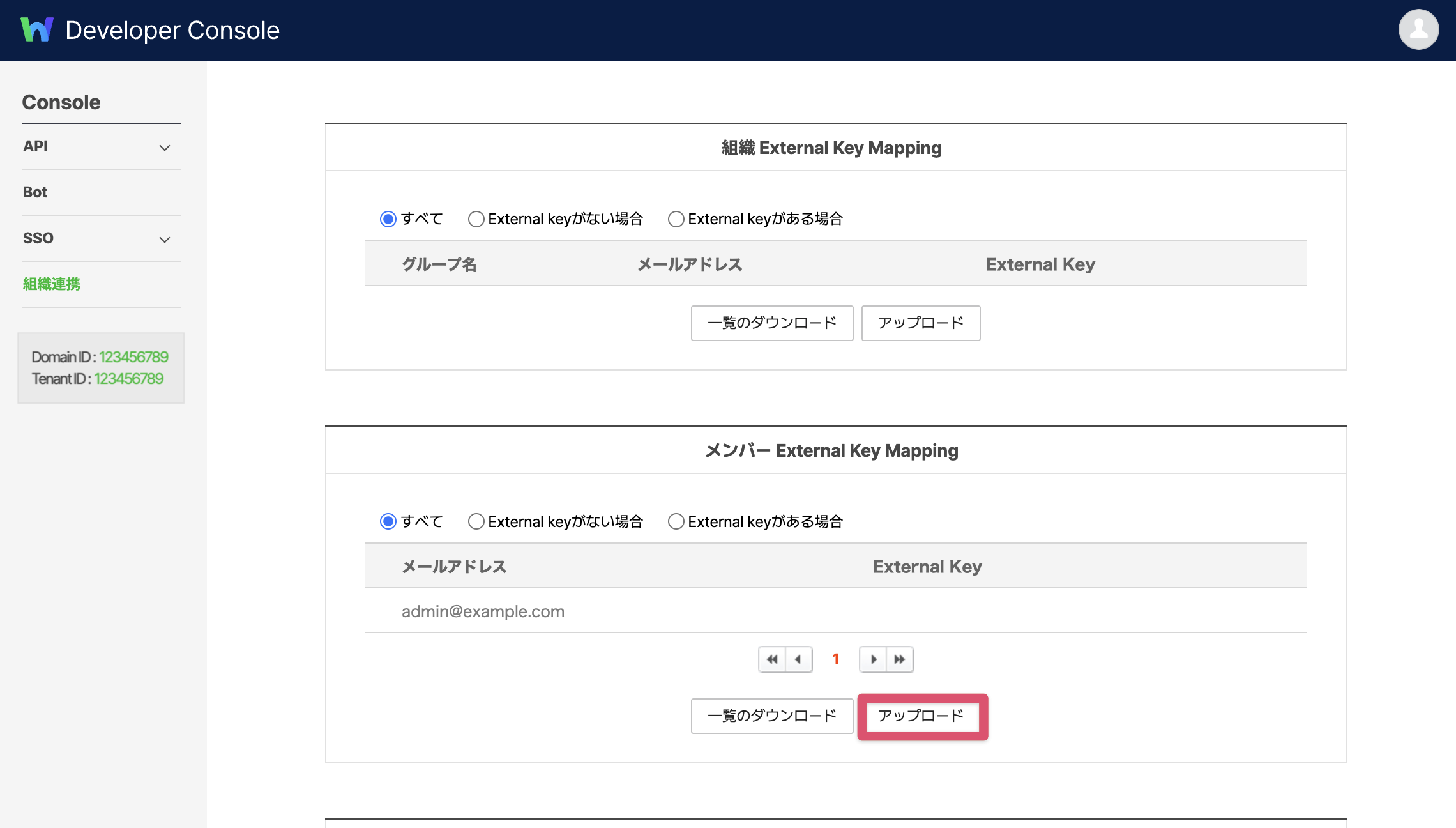Select External keyがある場合 in メンバー mapping

[676, 521]
